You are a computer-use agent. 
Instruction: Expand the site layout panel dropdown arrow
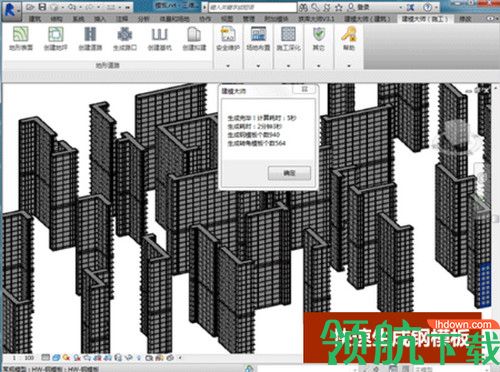(x=258, y=66)
